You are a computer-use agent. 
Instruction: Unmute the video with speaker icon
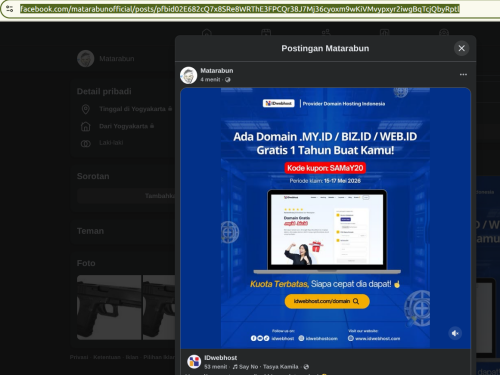click(455, 333)
